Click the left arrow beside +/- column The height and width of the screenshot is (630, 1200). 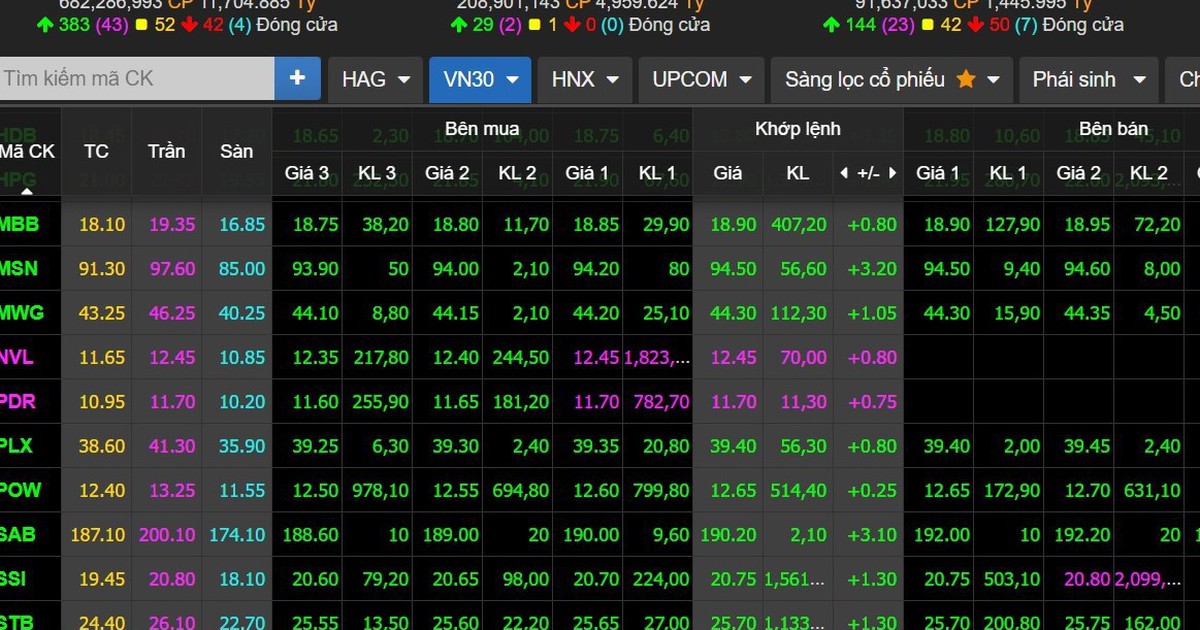tap(843, 173)
